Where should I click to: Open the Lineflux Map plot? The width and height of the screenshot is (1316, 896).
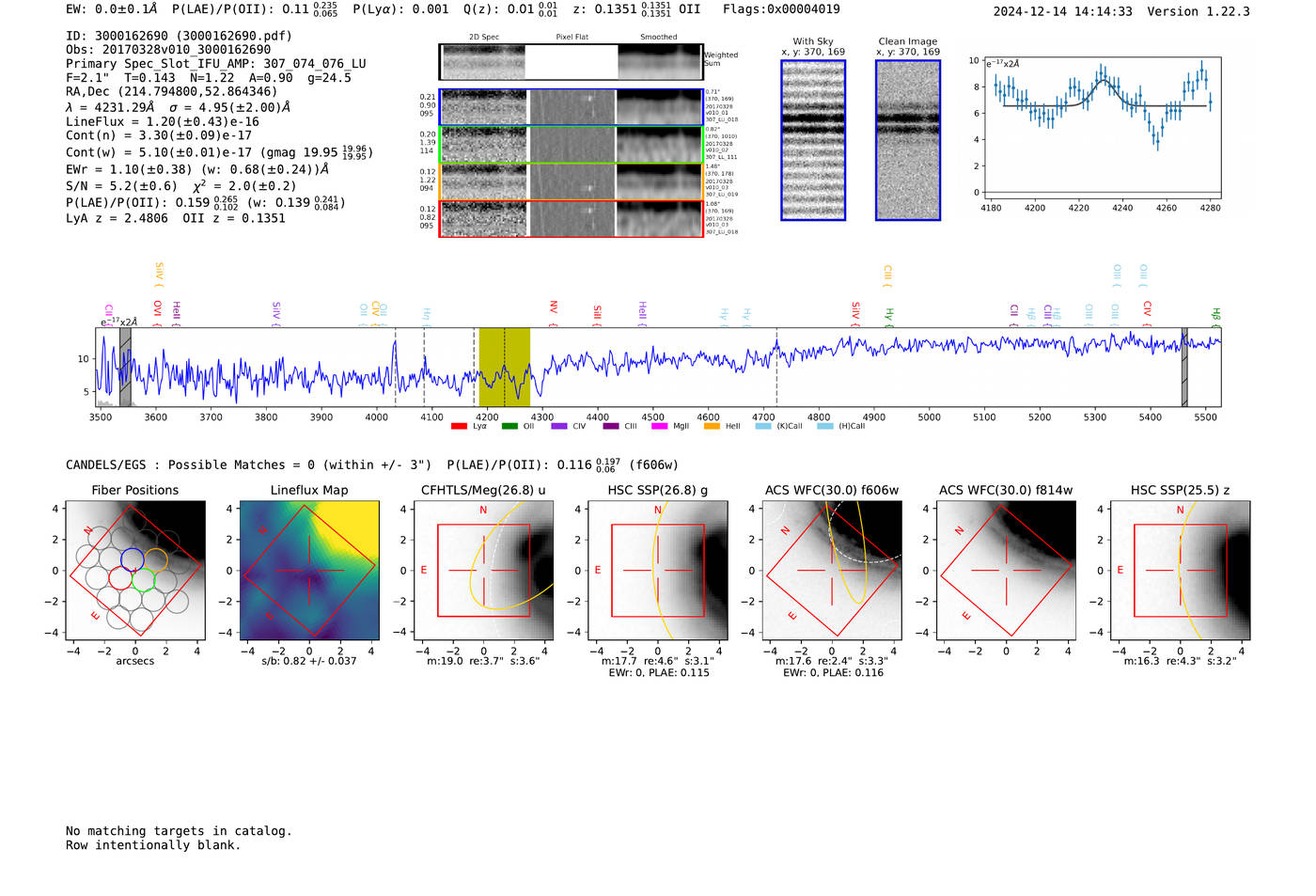tap(309, 571)
